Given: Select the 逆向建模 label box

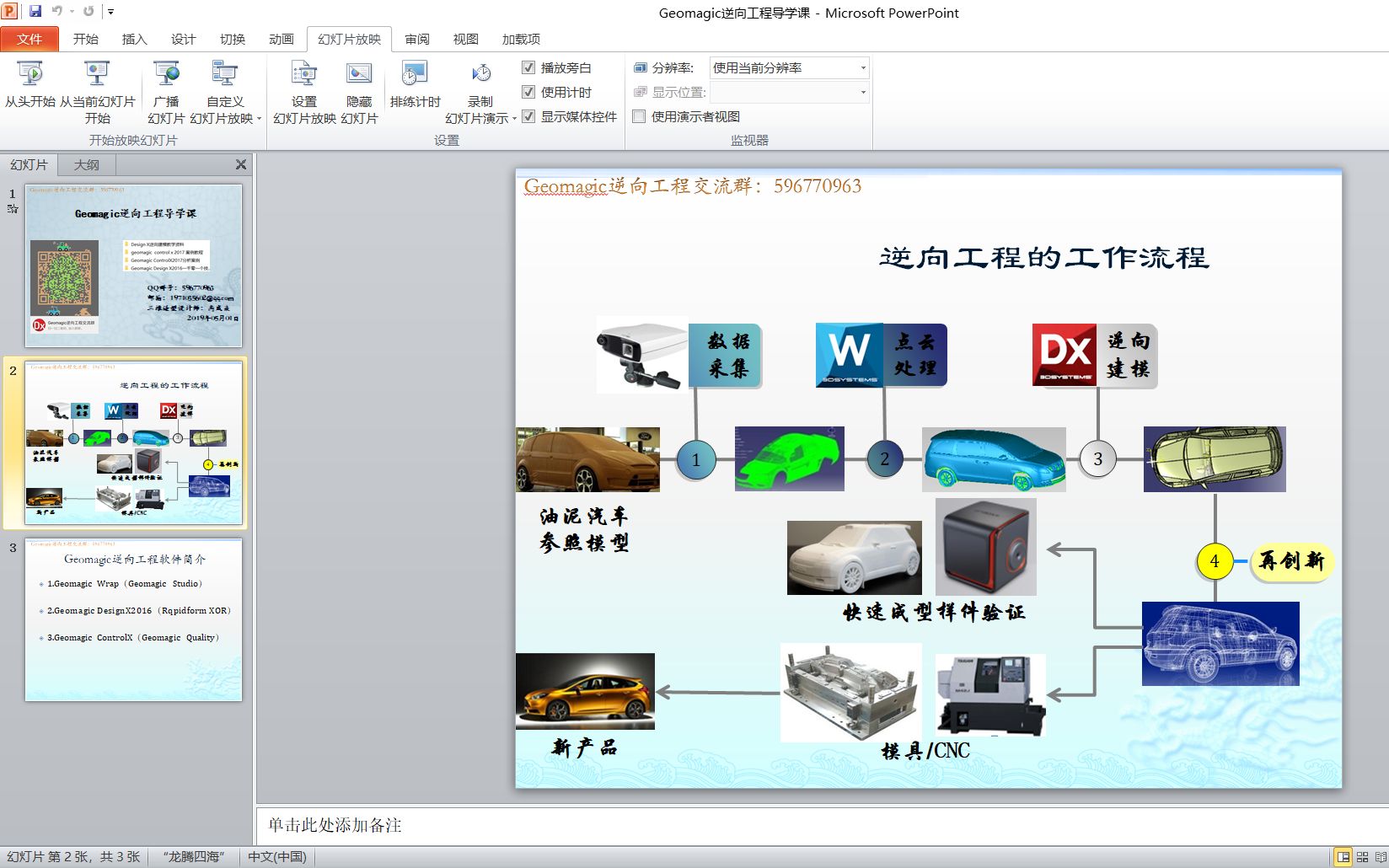Looking at the screenshot, I should tap(1128, 355).
